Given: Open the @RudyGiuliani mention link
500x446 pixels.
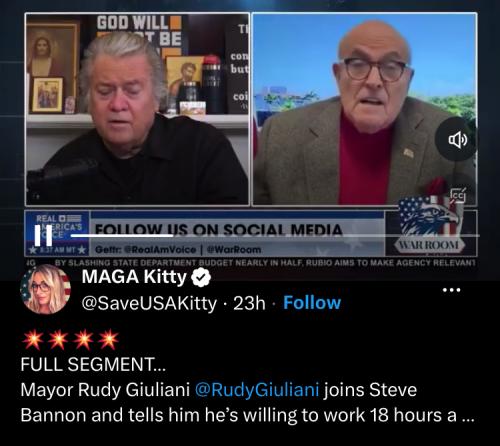Looking at the screenshot, I should pyautogui.click(x=257, y=389).
